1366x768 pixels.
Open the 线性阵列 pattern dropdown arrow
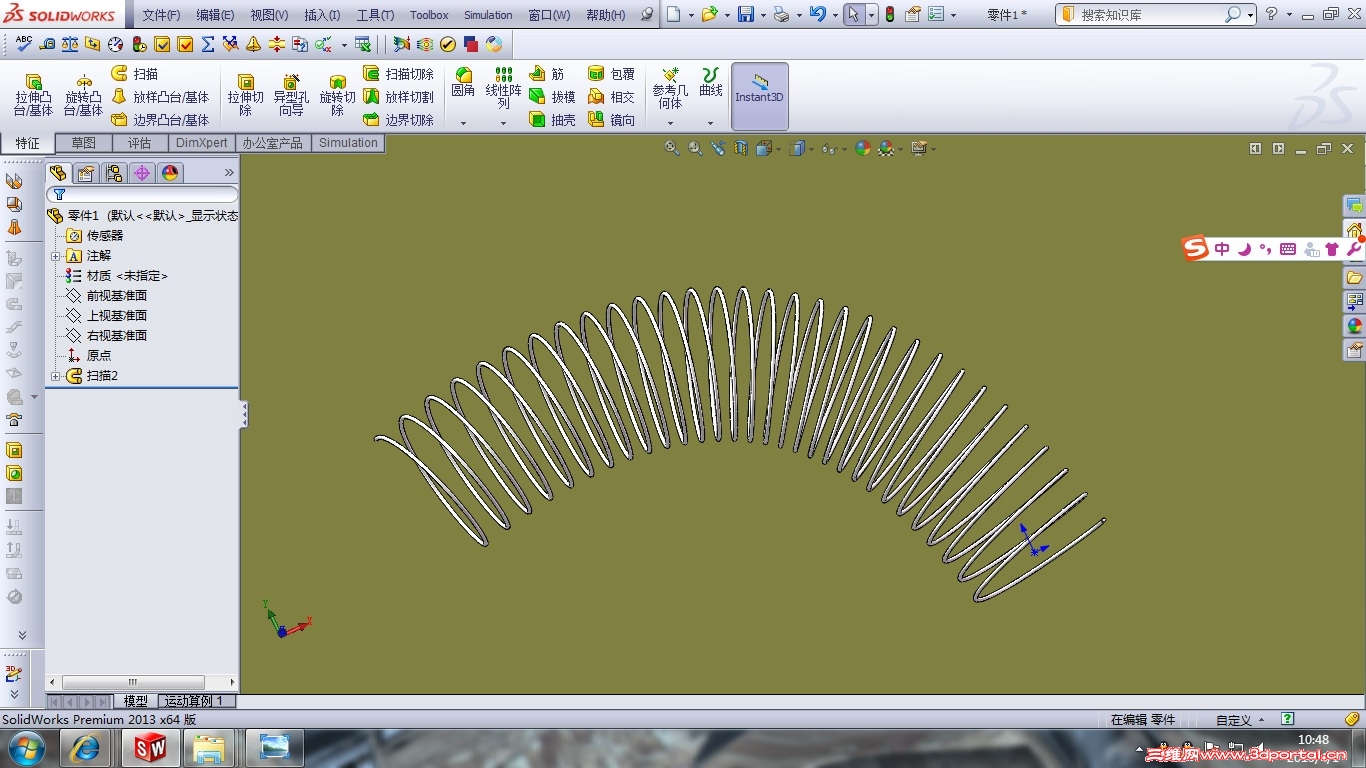pyautogui.click(x=503, y=123)
